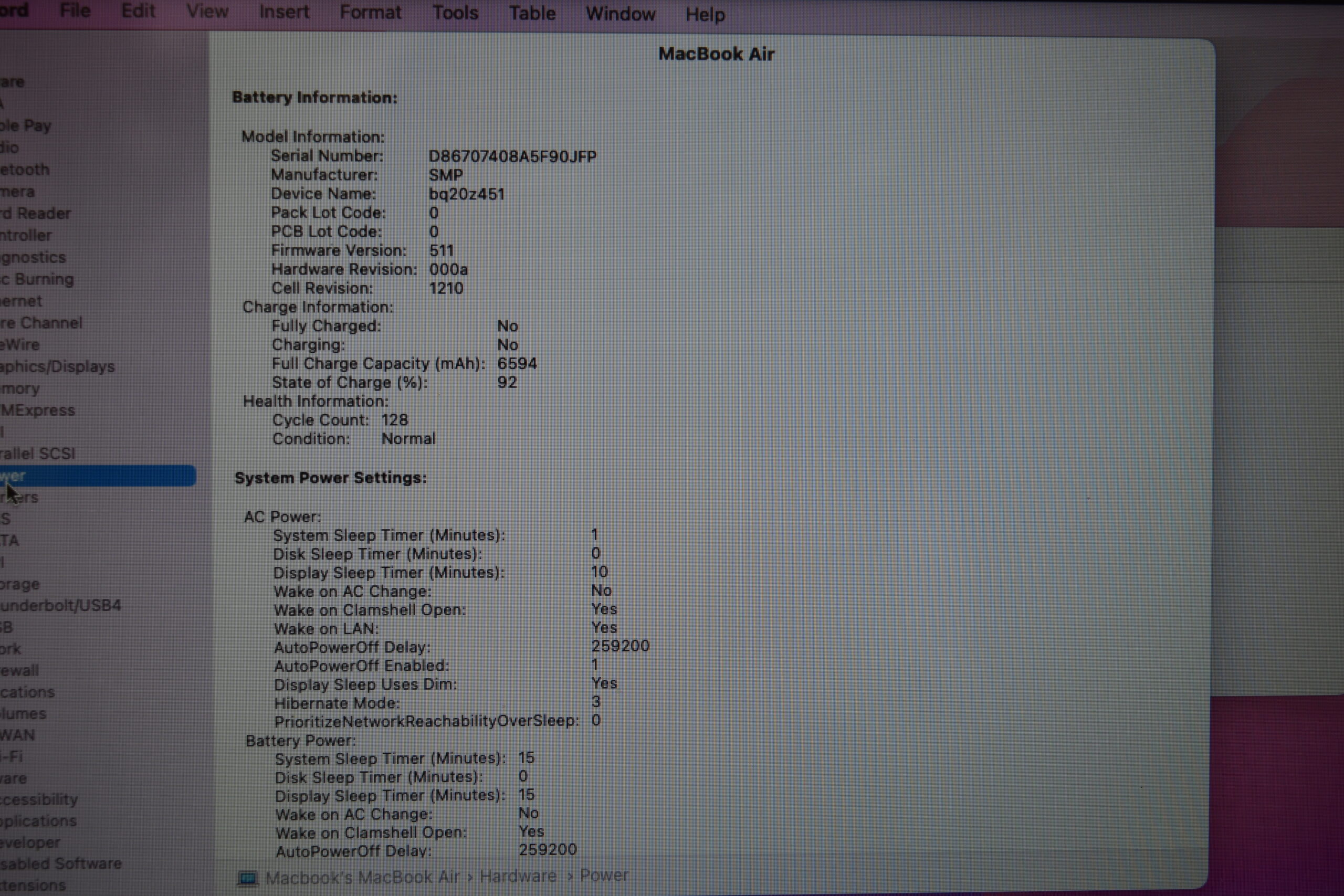Screen dimensions: 1344x896
Task: Open the View menu
Action: [x=207, y=11]
